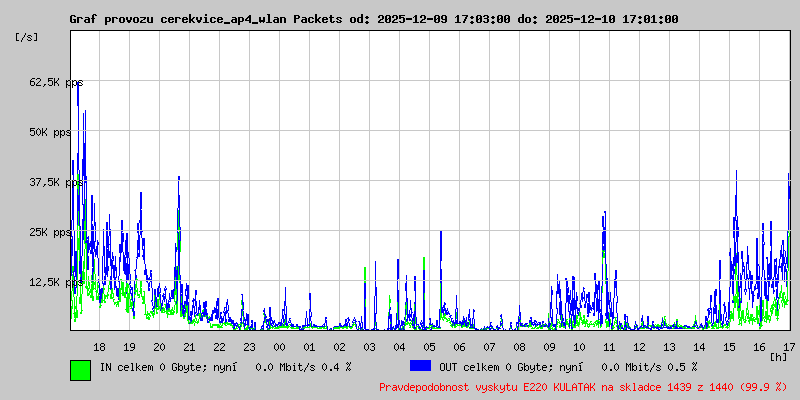Click the '09' hour label on time axis
This screenshot has width=800, height=400.
(x=549, y=347)
